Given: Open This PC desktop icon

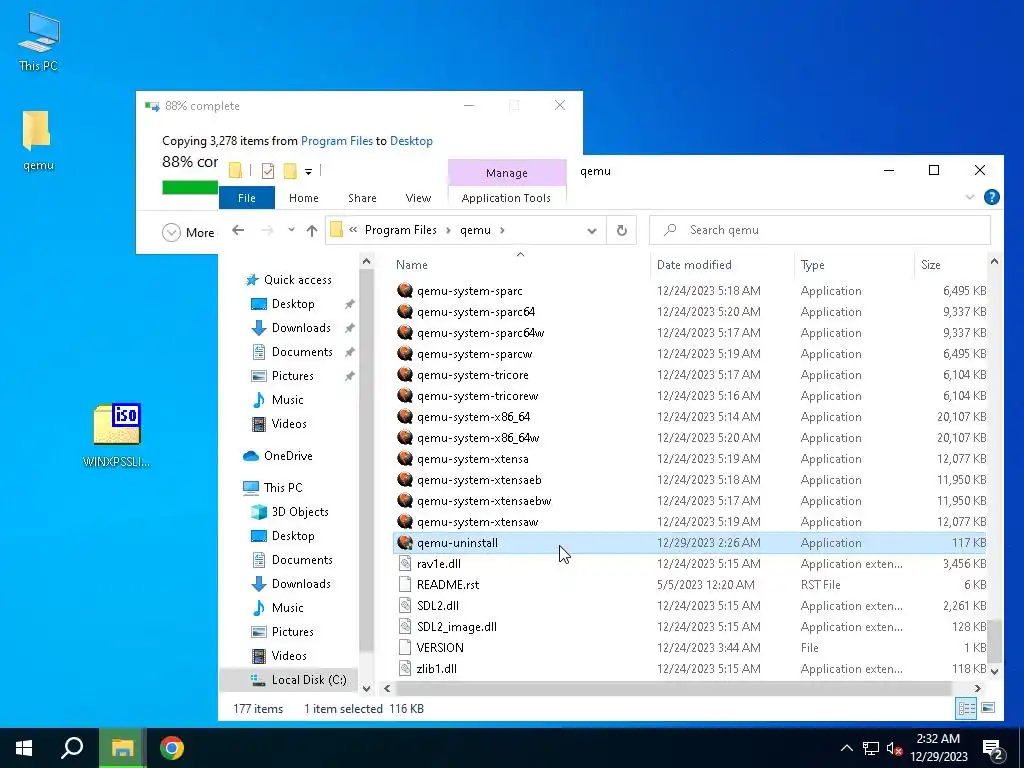Looking at the screenshot, I should click(39, 40).
